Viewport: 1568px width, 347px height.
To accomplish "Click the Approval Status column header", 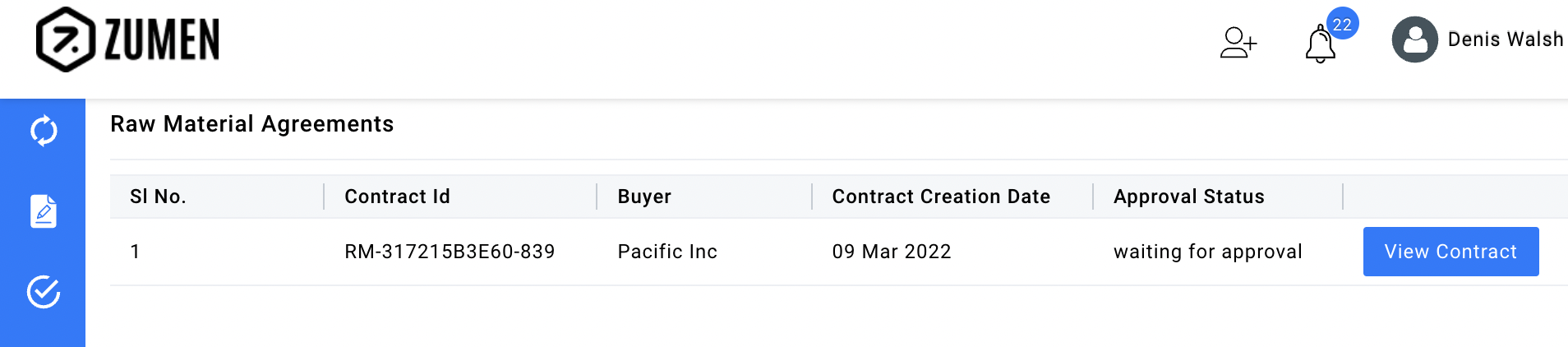I will 1188,197.
